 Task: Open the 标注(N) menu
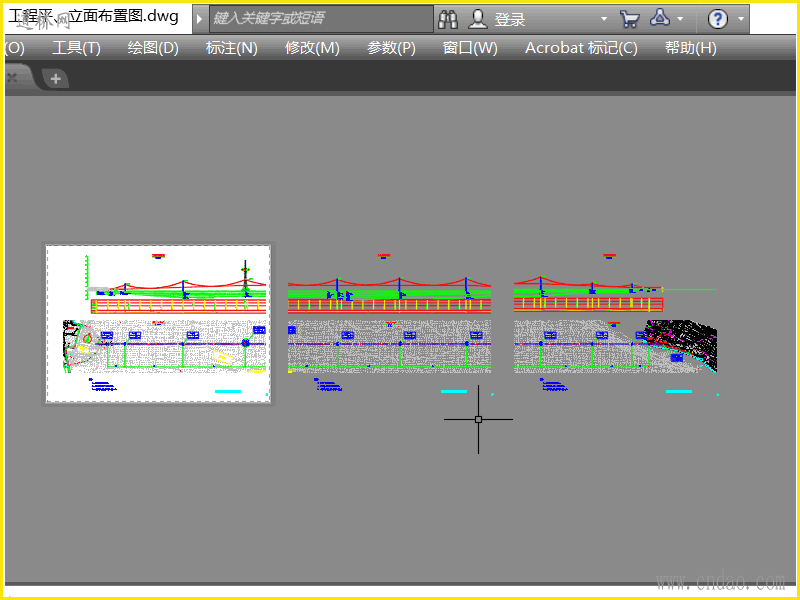click(x=232, y=48)
